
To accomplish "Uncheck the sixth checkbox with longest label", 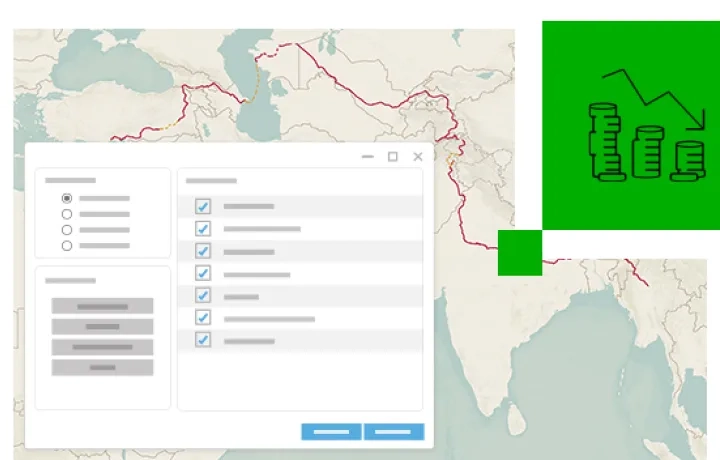I will [x=203, y=318].
